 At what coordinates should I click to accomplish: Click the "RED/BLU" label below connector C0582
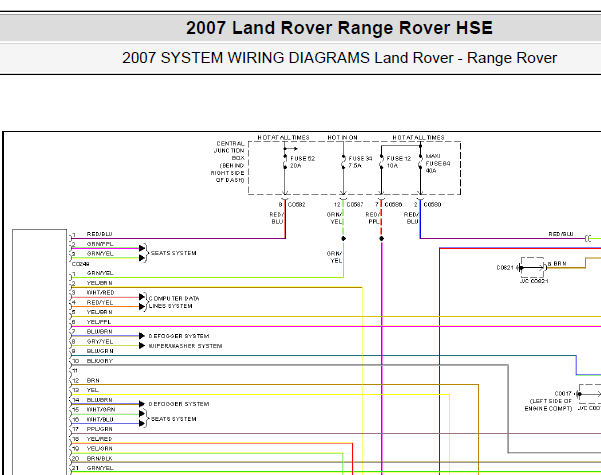click(276, 218)
